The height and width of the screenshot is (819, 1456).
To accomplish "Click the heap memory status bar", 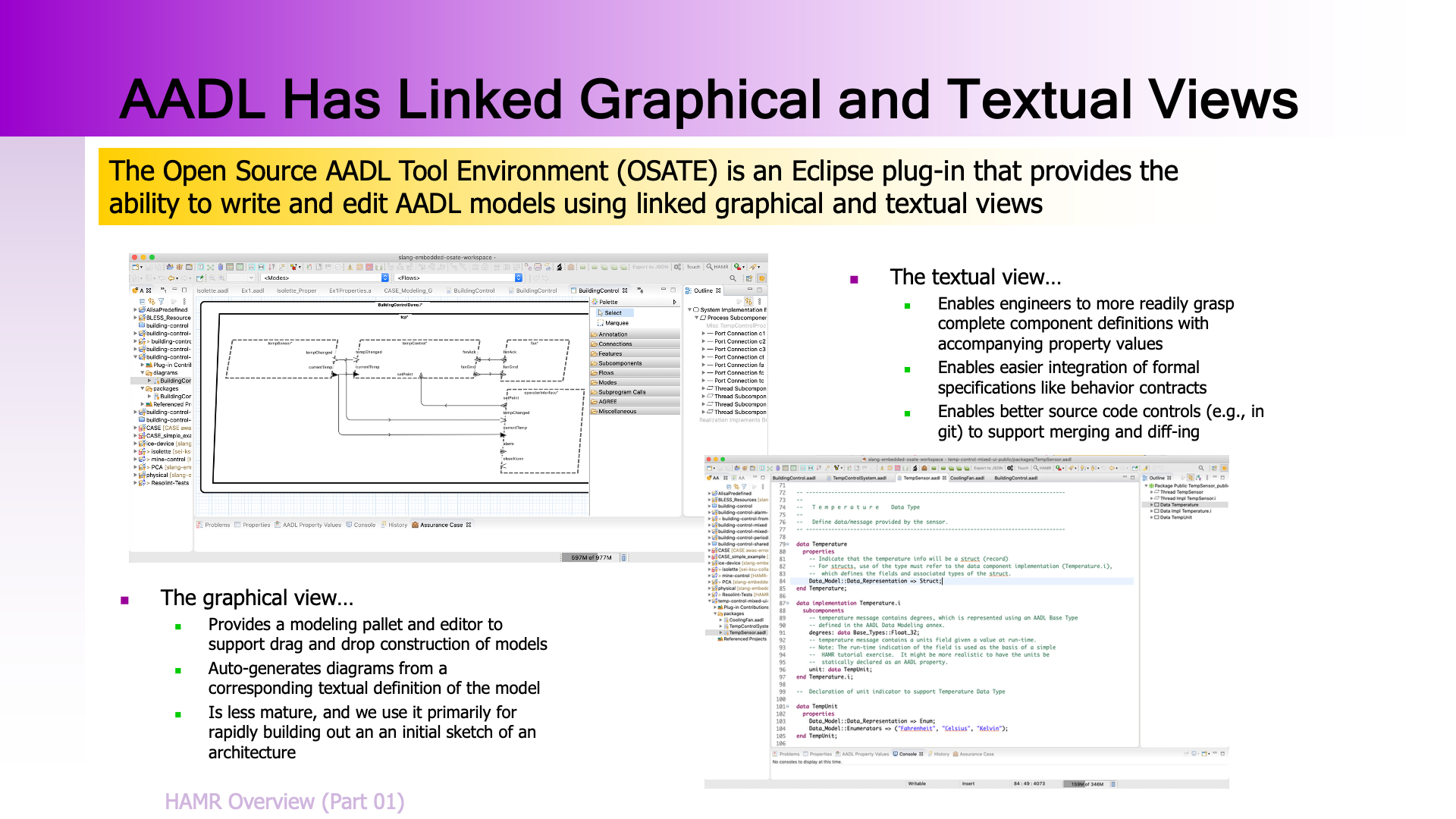I will (x=591, y=557).
